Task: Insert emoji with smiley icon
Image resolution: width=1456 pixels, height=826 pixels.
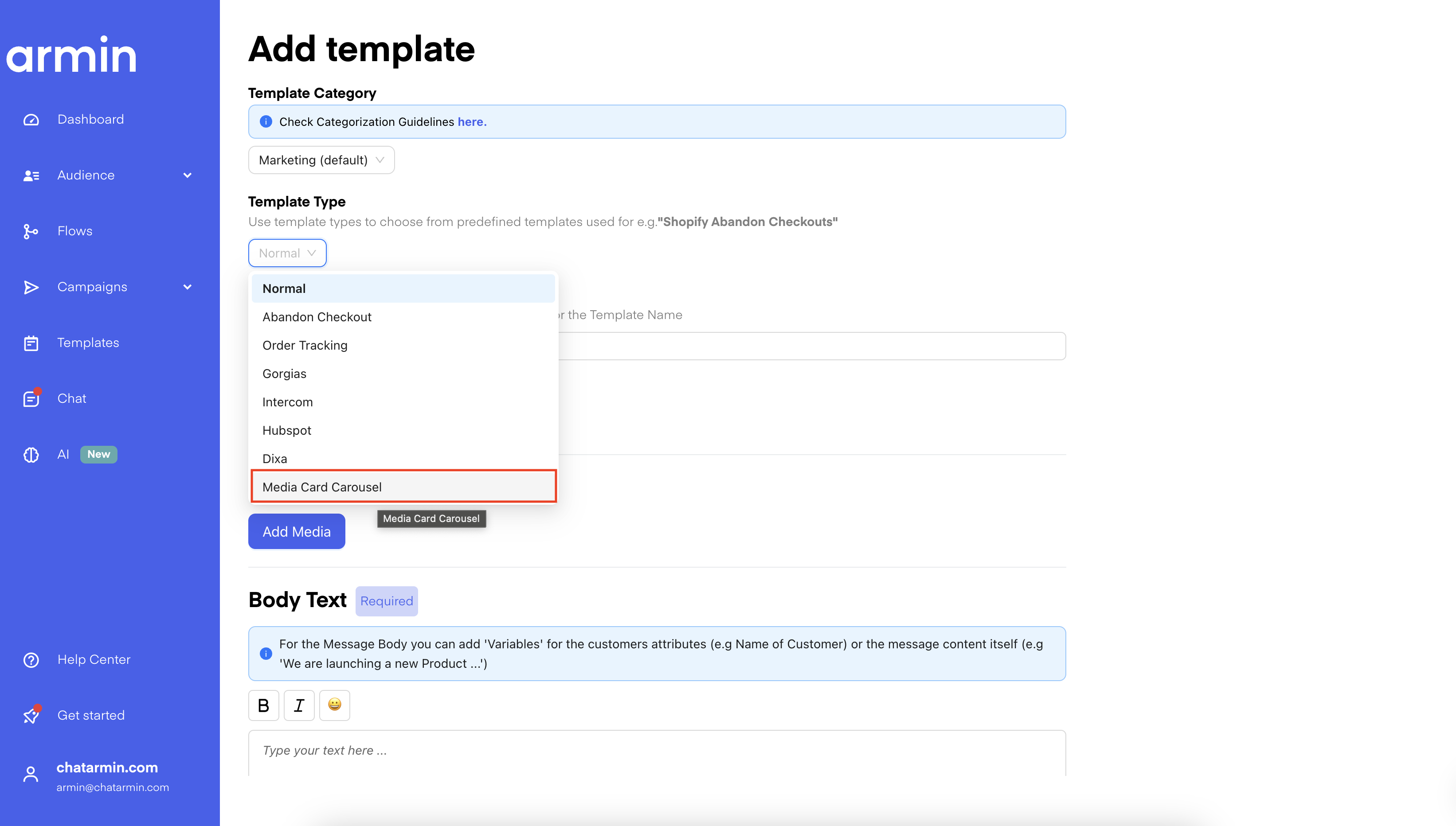Action: click(334, 705)
